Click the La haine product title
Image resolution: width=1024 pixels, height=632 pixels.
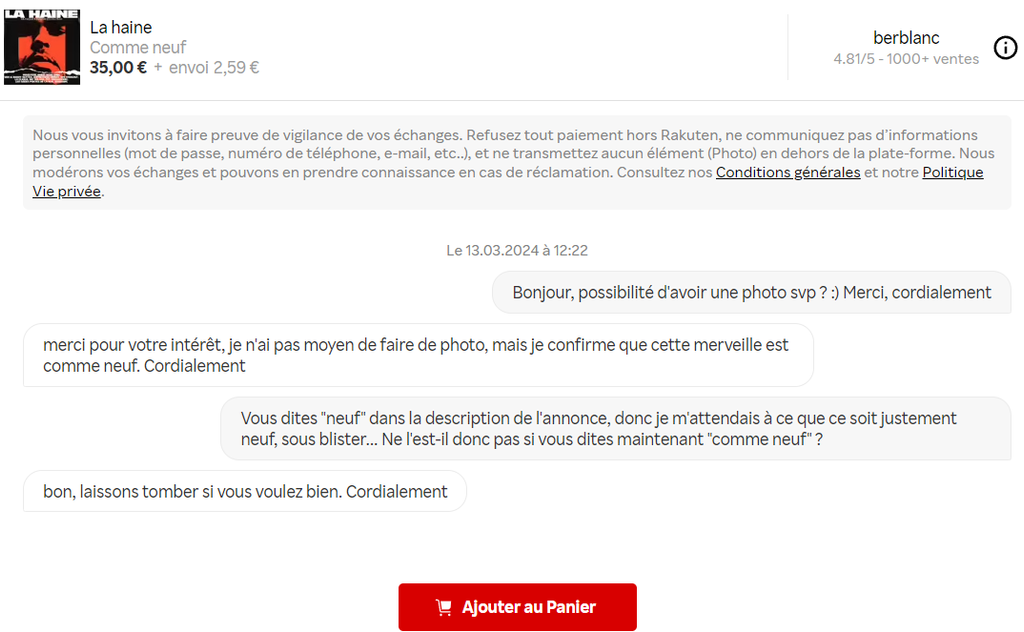pyautogui.click(x=121, y=27)
